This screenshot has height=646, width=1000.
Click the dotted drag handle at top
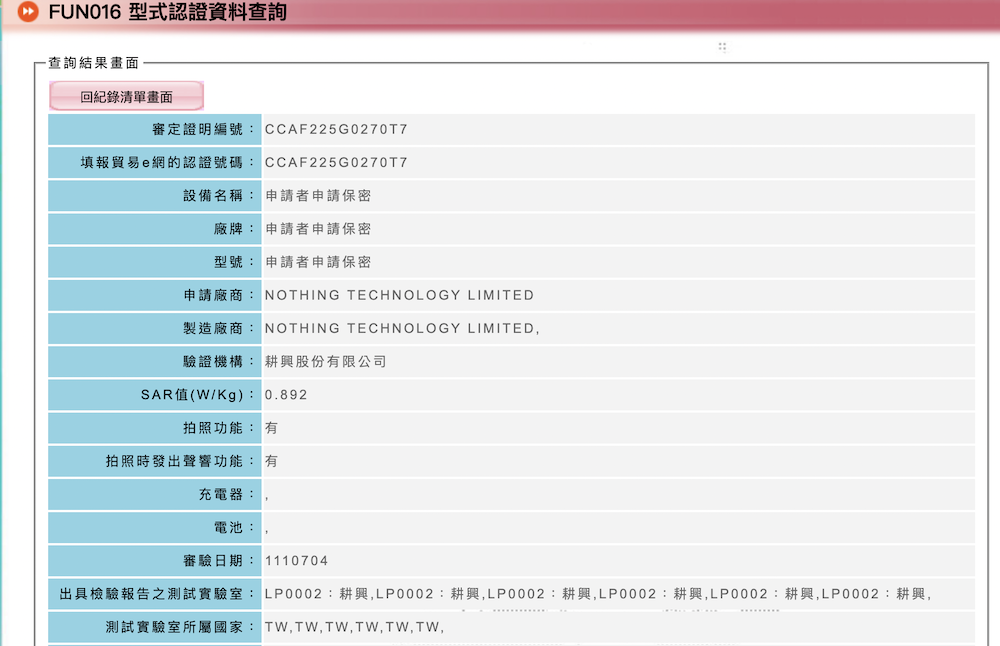click(x=722, y=47)
